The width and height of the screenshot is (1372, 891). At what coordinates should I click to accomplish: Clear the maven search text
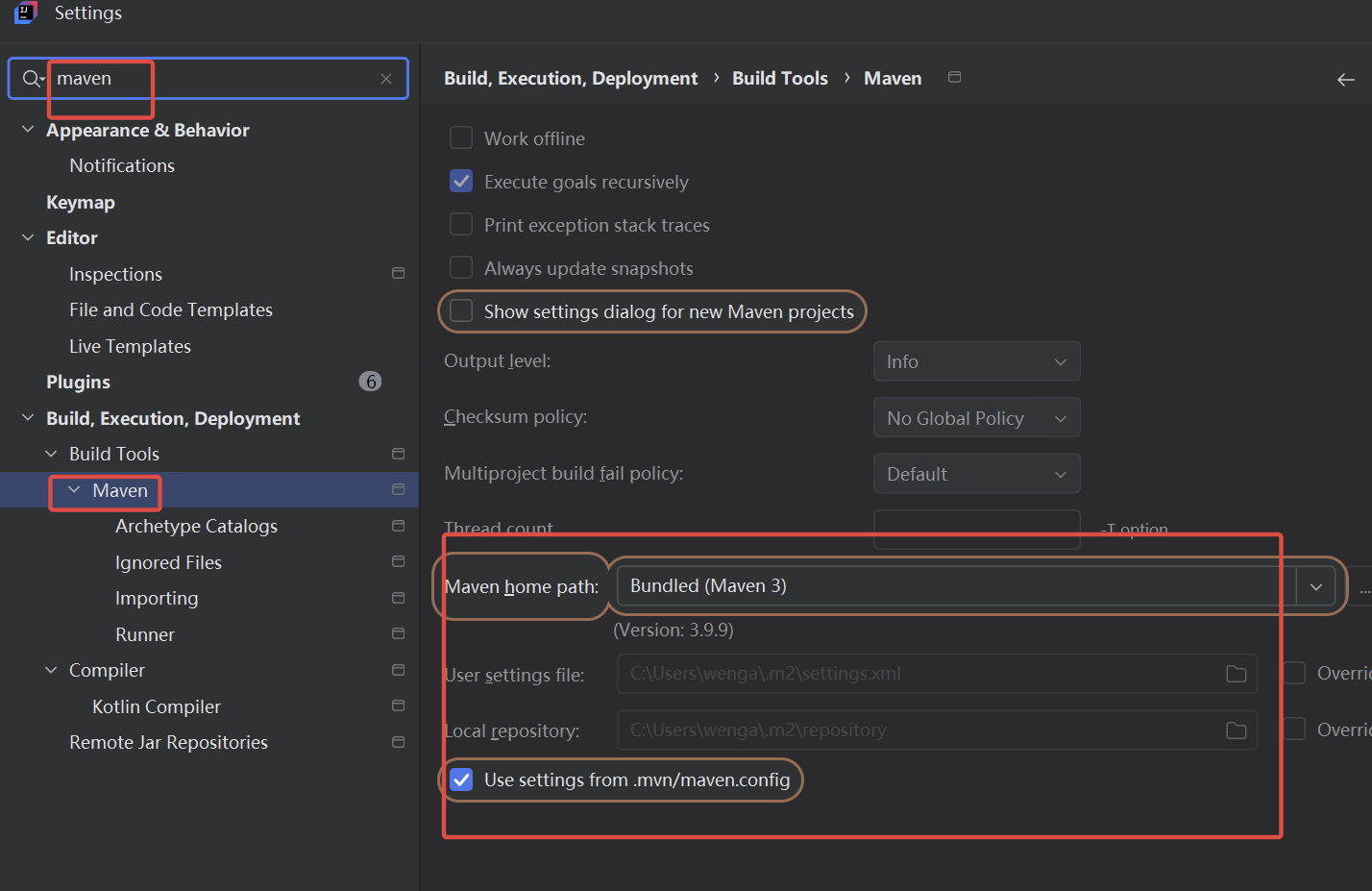tap(386, 79)
